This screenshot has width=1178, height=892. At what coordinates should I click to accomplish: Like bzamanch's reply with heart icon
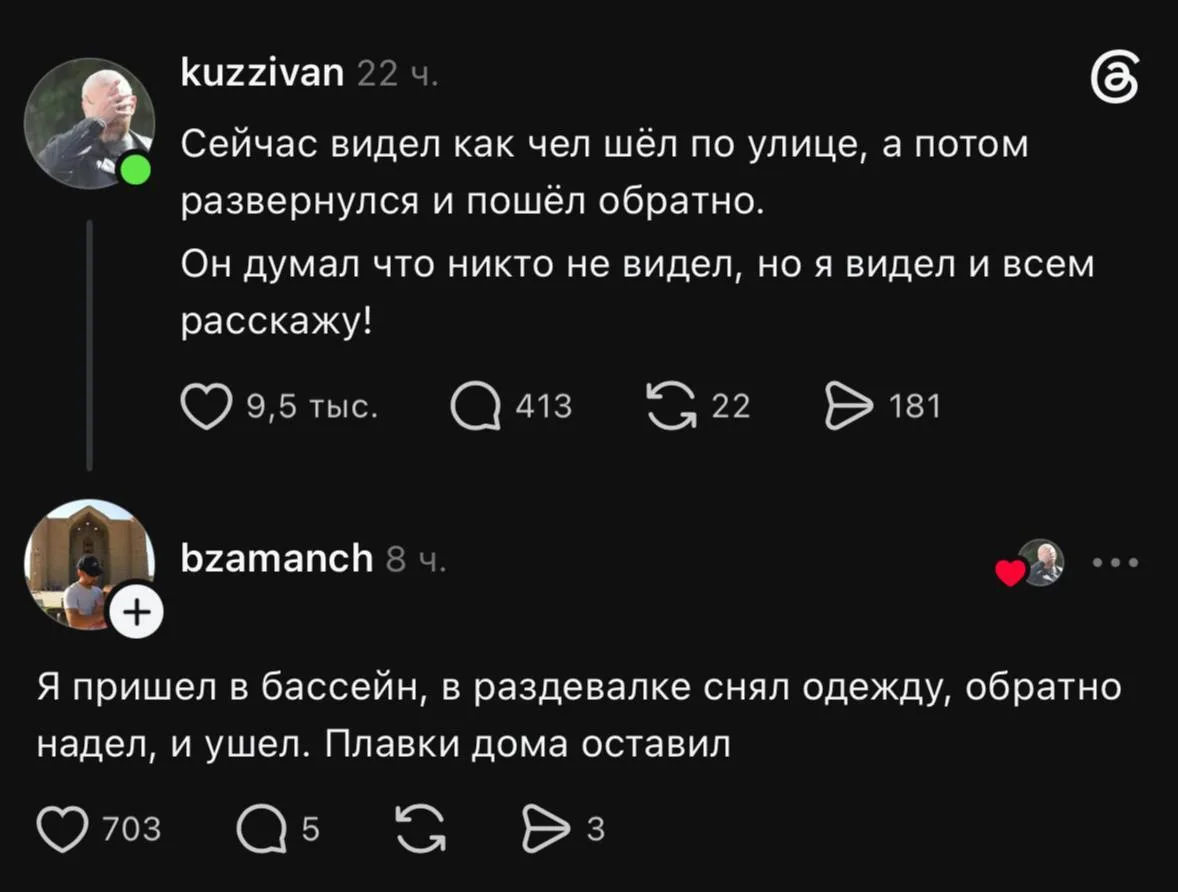pyautogui.click(x=62, y=829)
